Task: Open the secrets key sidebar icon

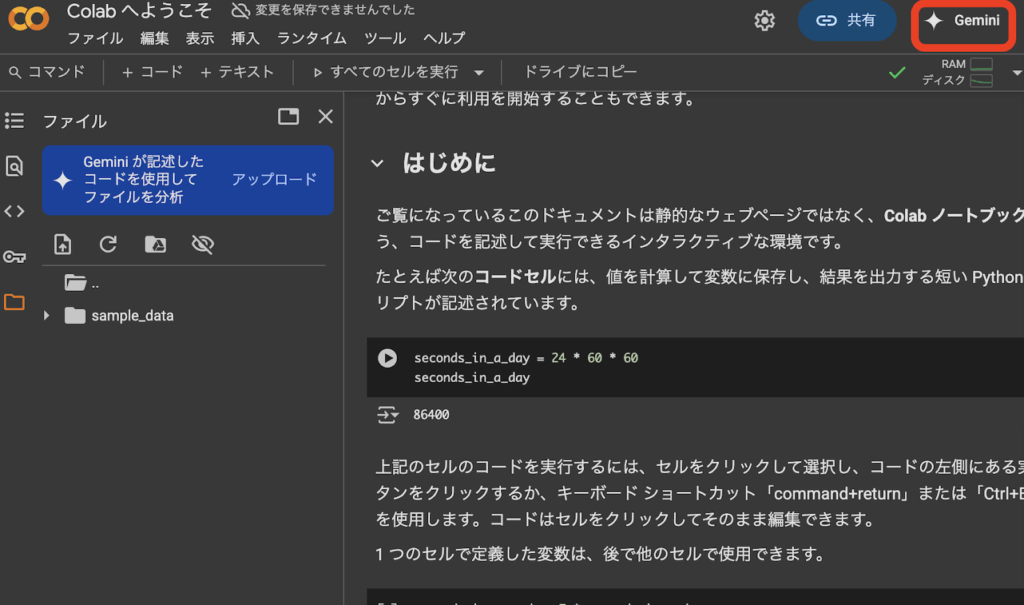Action: tap(14, 256)
